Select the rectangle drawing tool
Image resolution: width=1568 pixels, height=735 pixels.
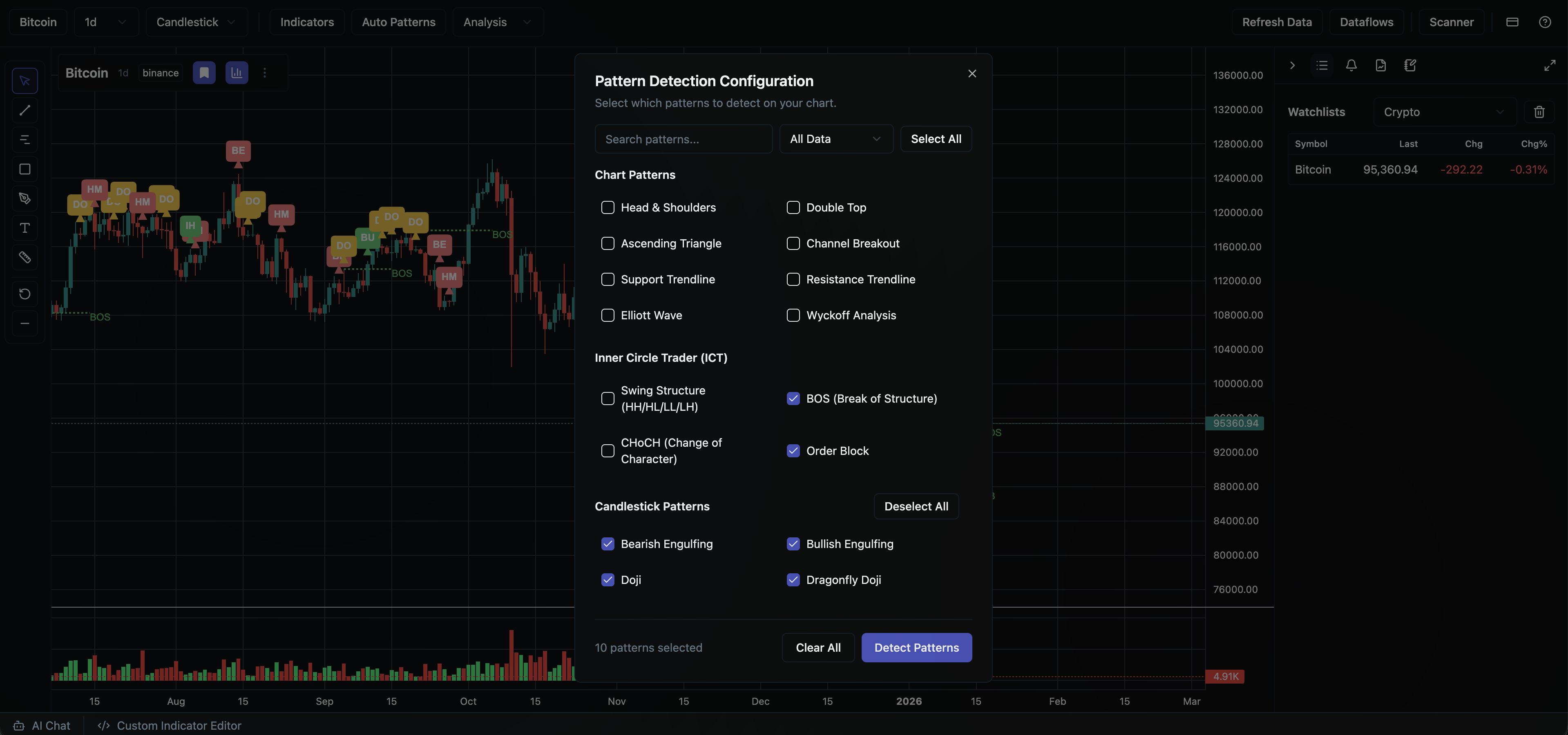[x=25, y=169]
